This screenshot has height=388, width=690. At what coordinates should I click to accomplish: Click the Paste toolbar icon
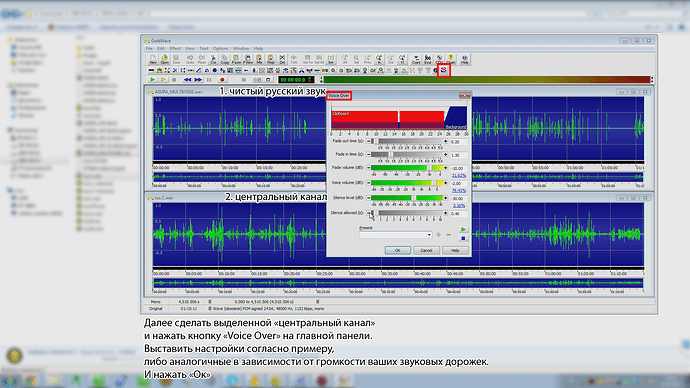click(x=236, y=59)
